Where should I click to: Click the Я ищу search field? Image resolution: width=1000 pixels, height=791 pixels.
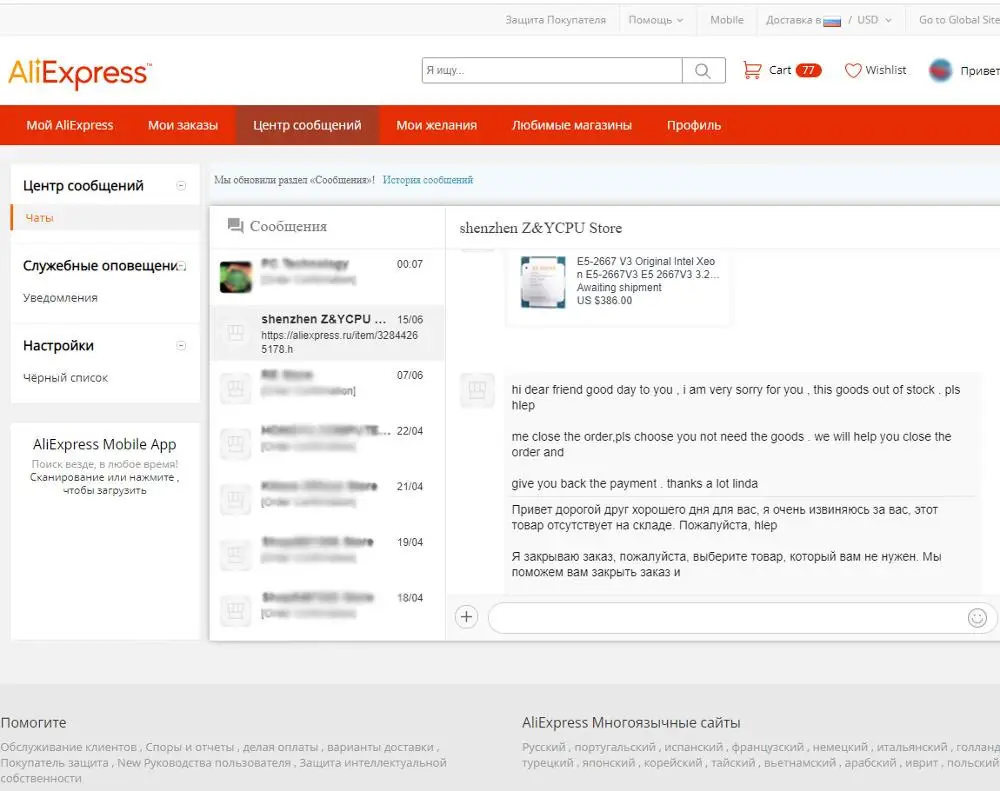552,70
